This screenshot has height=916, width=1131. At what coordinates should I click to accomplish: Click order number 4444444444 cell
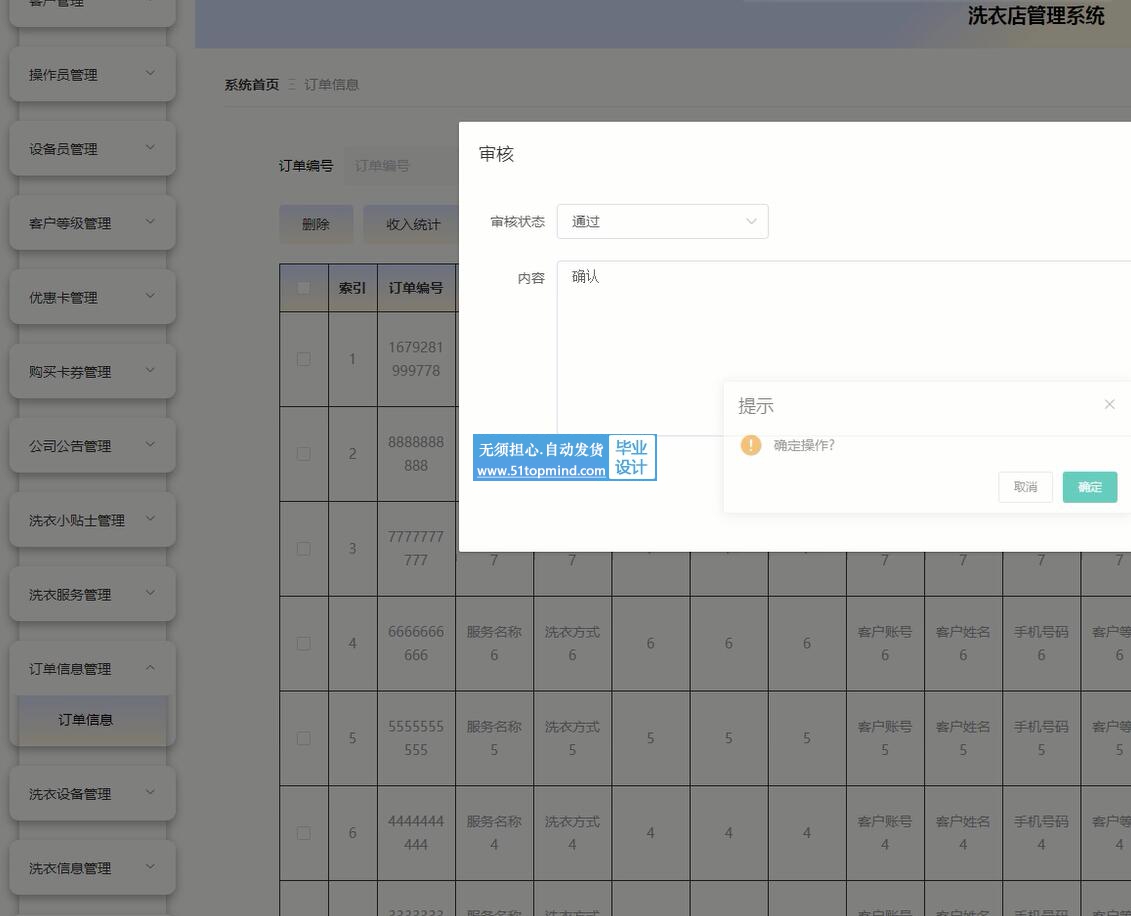[415, 833]
